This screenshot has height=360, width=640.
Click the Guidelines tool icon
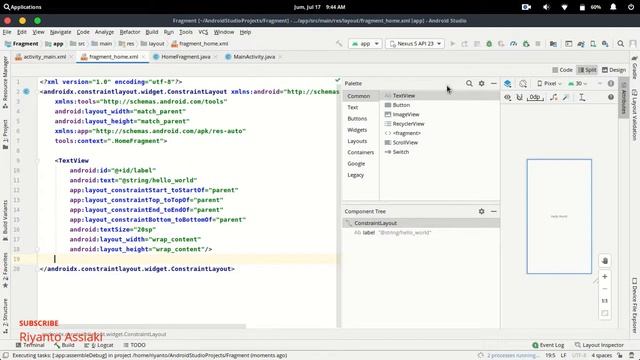[582, 97]
